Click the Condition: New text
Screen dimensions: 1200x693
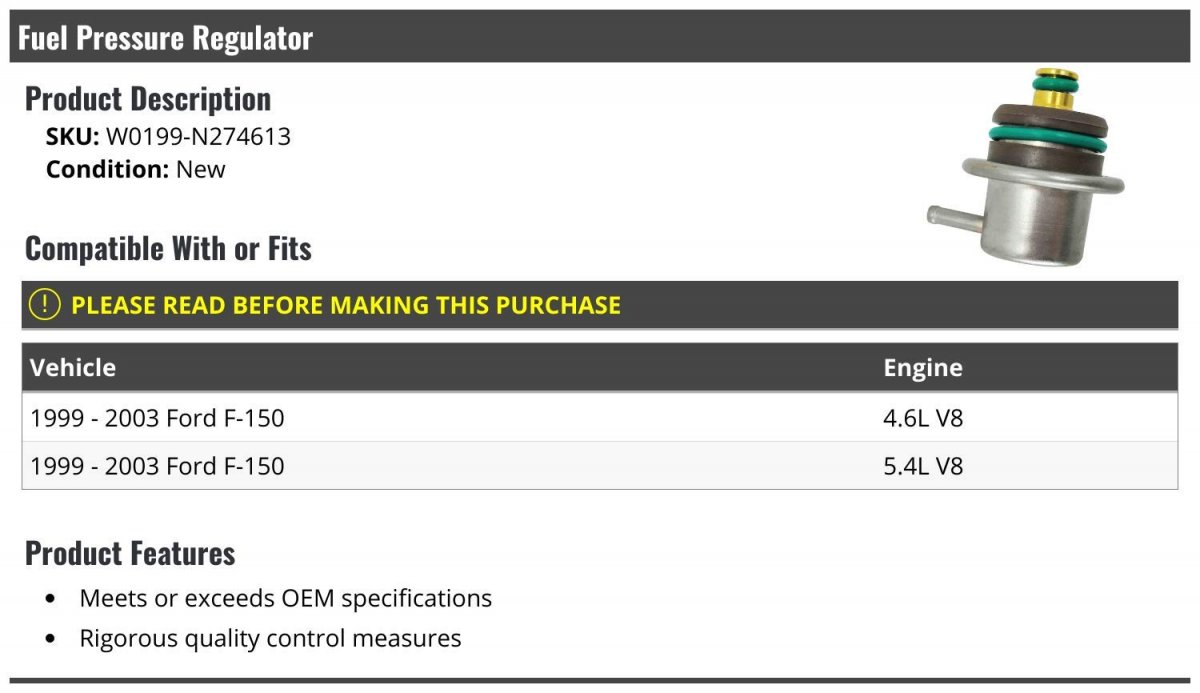[136, 169]
